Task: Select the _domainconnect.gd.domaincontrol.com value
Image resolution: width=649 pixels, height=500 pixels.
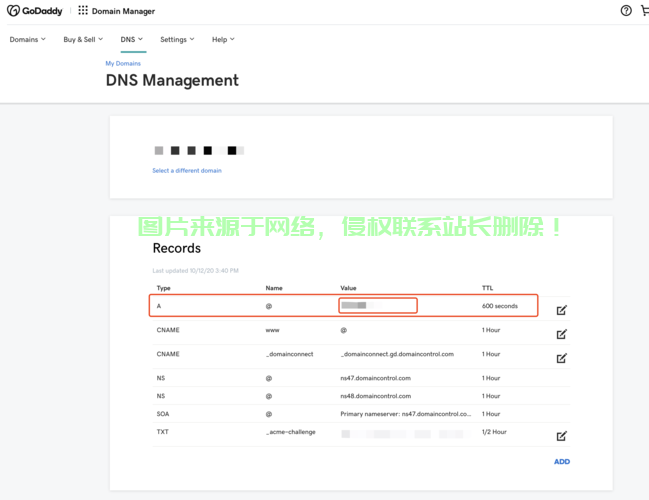Action: 397,354
